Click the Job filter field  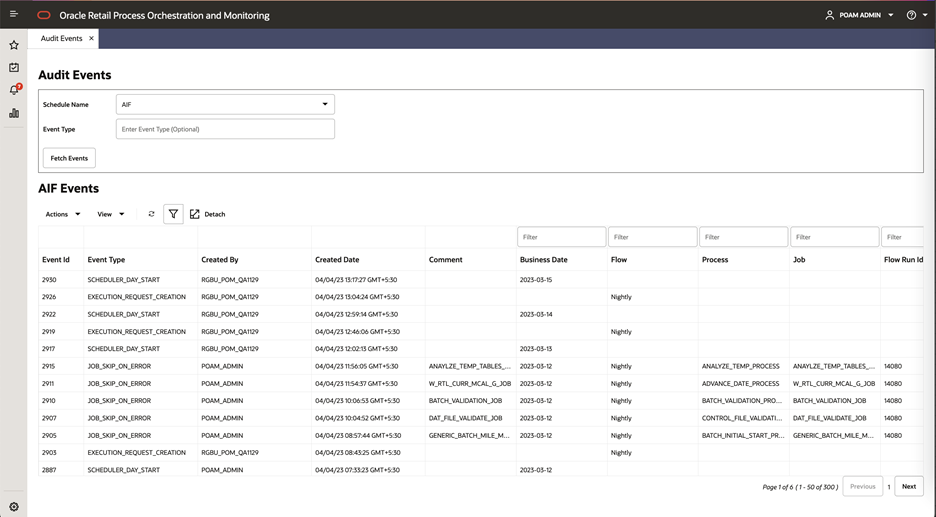click(835, 237)
